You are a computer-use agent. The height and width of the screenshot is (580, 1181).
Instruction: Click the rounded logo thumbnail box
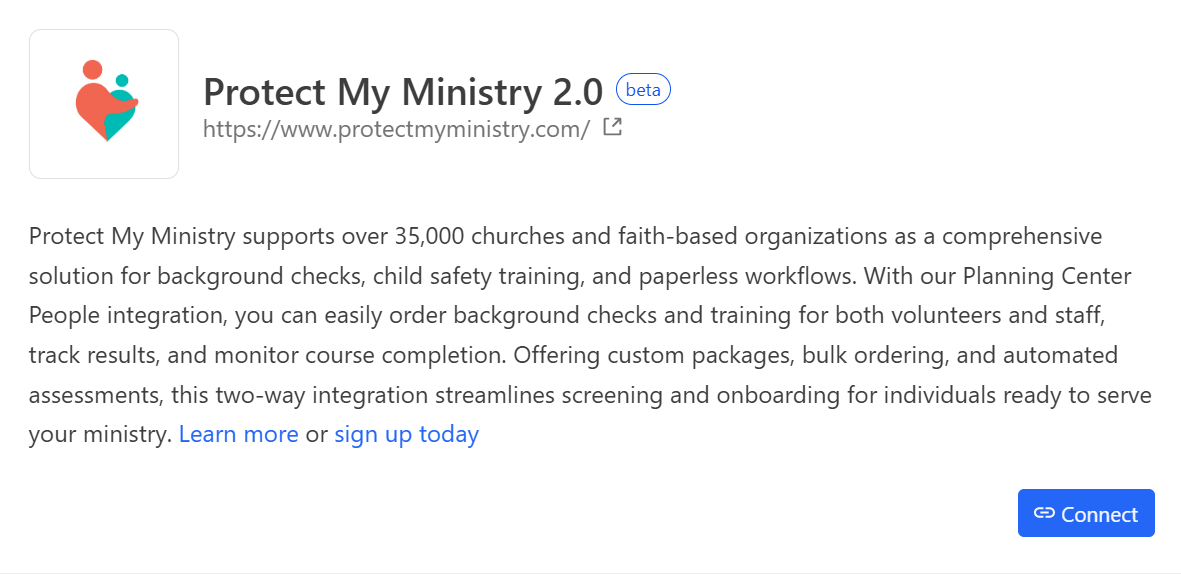pos(104,104)
